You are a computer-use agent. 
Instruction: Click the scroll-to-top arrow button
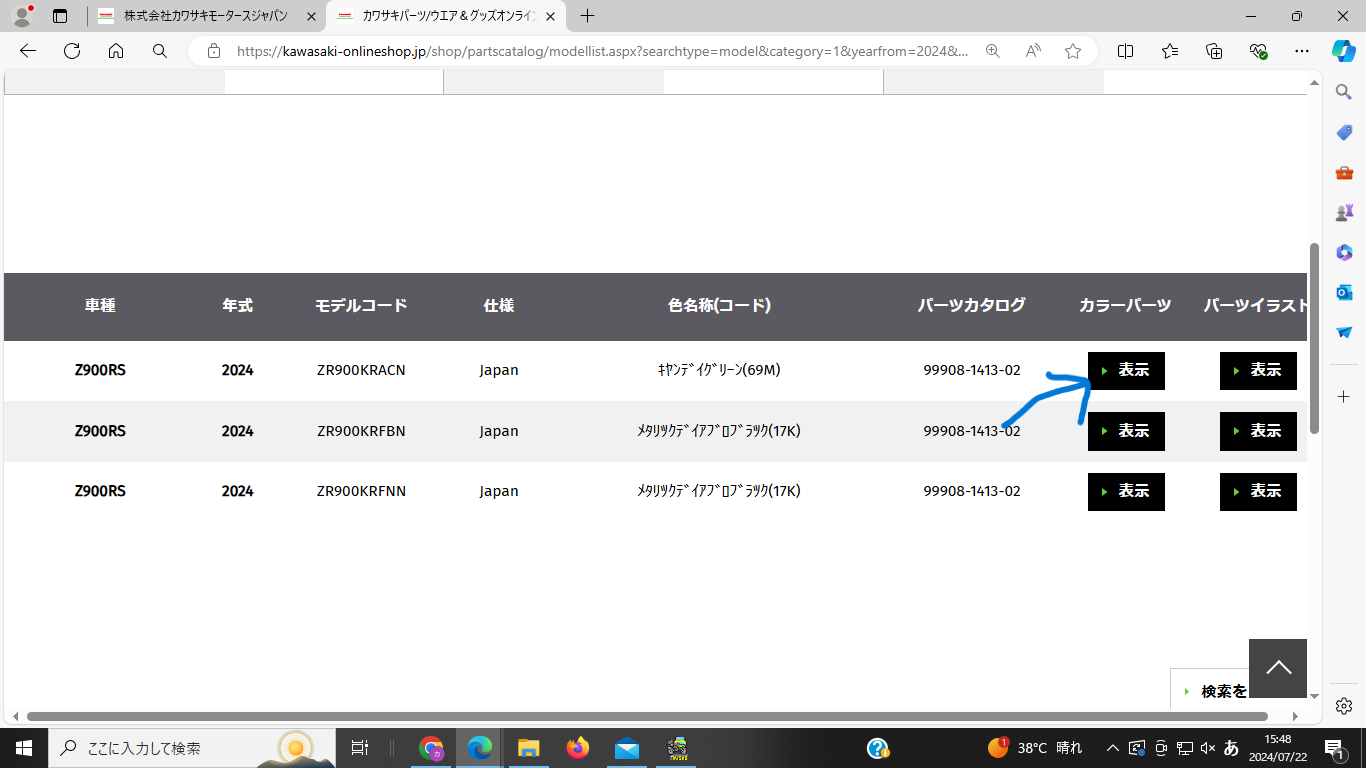pos(1278,668)
